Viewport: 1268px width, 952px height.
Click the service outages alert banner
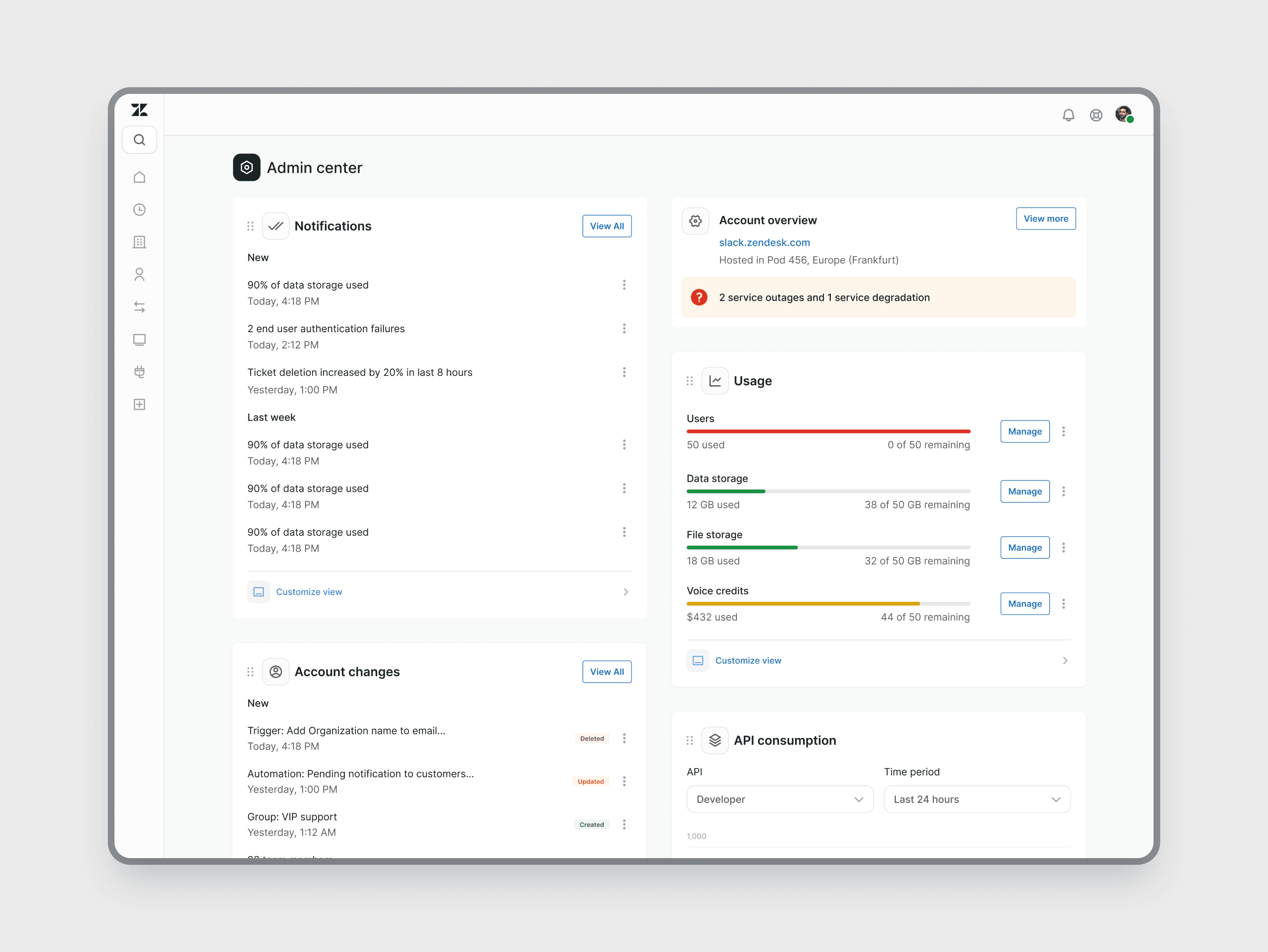pyautogui.click(x=878, y=298)
